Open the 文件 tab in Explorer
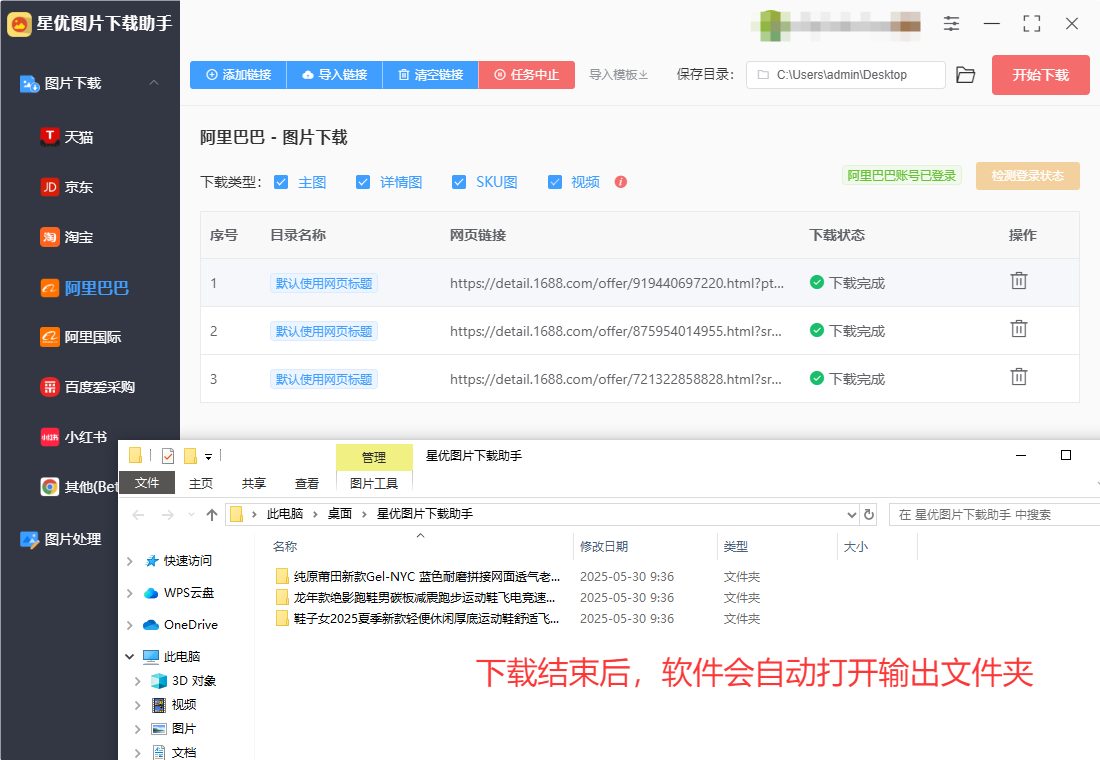This screenshot has height=760, width=1100. tap(147, 483)
